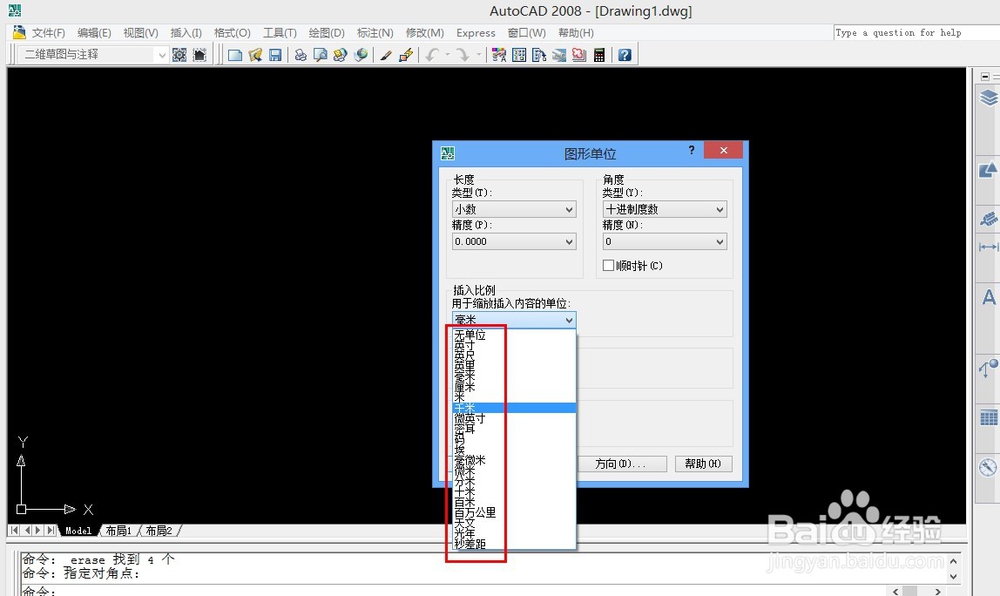Click the 帮助(H) button in dialog
1000x596 pixels.
pyautogui.click(x=703, y=463)
